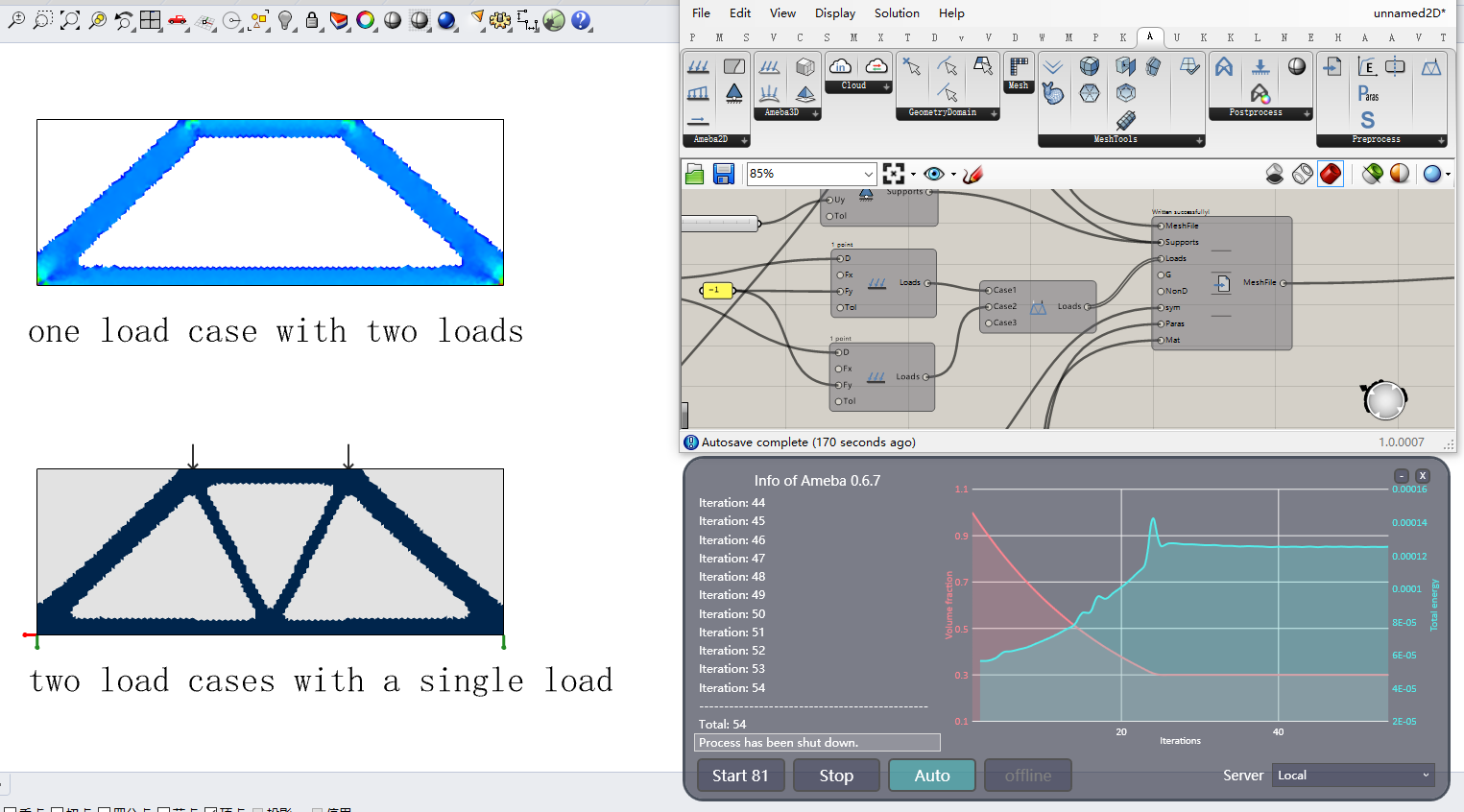Toggle the red shaded preview mode button
Viewport: 1464px width, 812px height.
[x=1331, y=174]
